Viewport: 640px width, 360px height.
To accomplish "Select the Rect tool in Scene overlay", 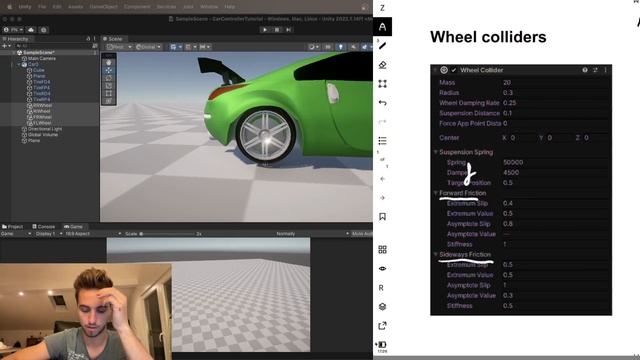I will point(109,93).
